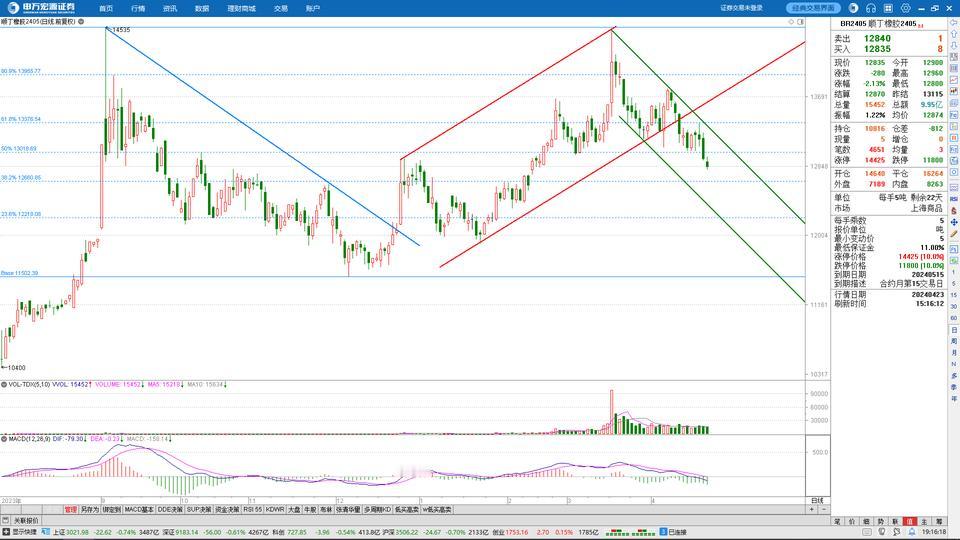Click circle icon beside 顺丁橡胶2405 title

pyautogui.click(x=81, y=21)
